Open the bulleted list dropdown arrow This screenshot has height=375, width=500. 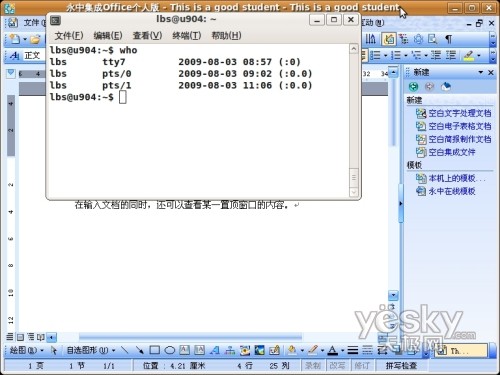(x=385, y=55)
